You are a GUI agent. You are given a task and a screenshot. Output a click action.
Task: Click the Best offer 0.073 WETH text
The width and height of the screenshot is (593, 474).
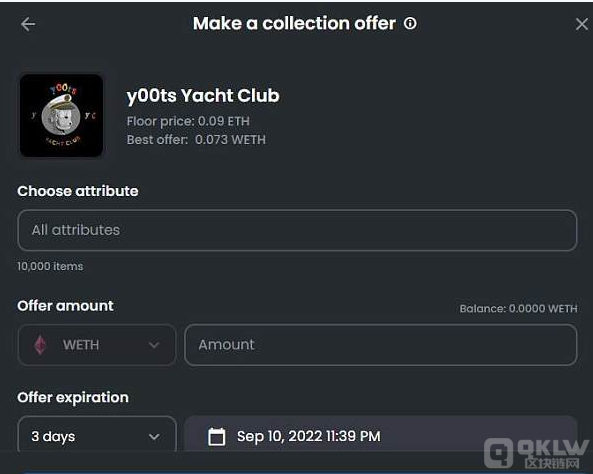pyautogui.click(x=196, y=140)
